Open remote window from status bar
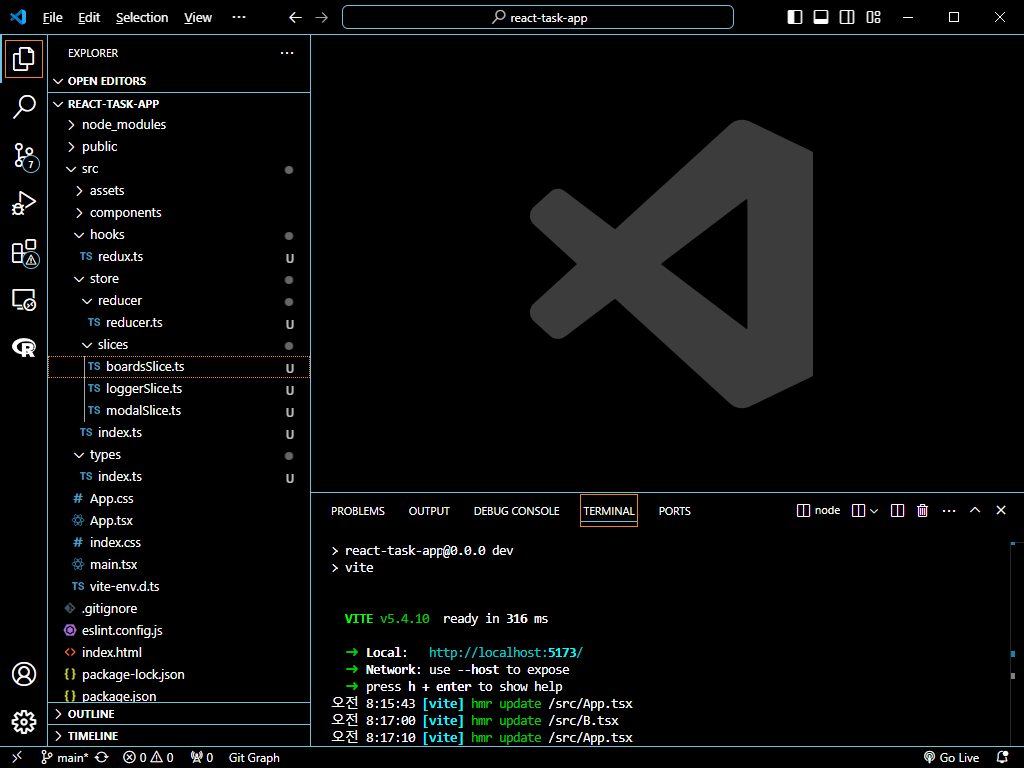Image resolution: width=1024 pixels, height=768 pixels. point(17,757)
